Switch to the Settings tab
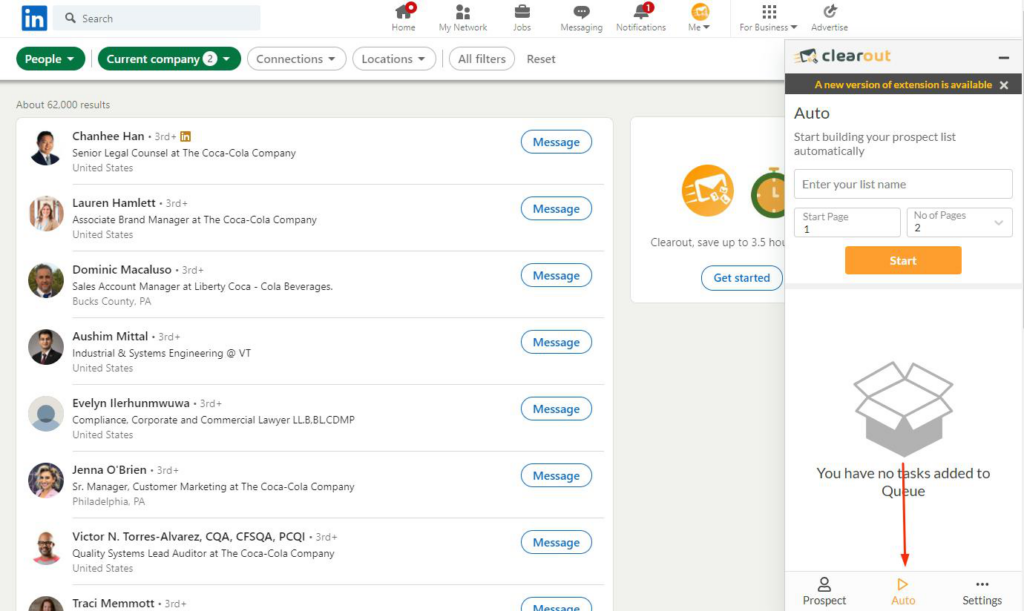 [982, 591]
